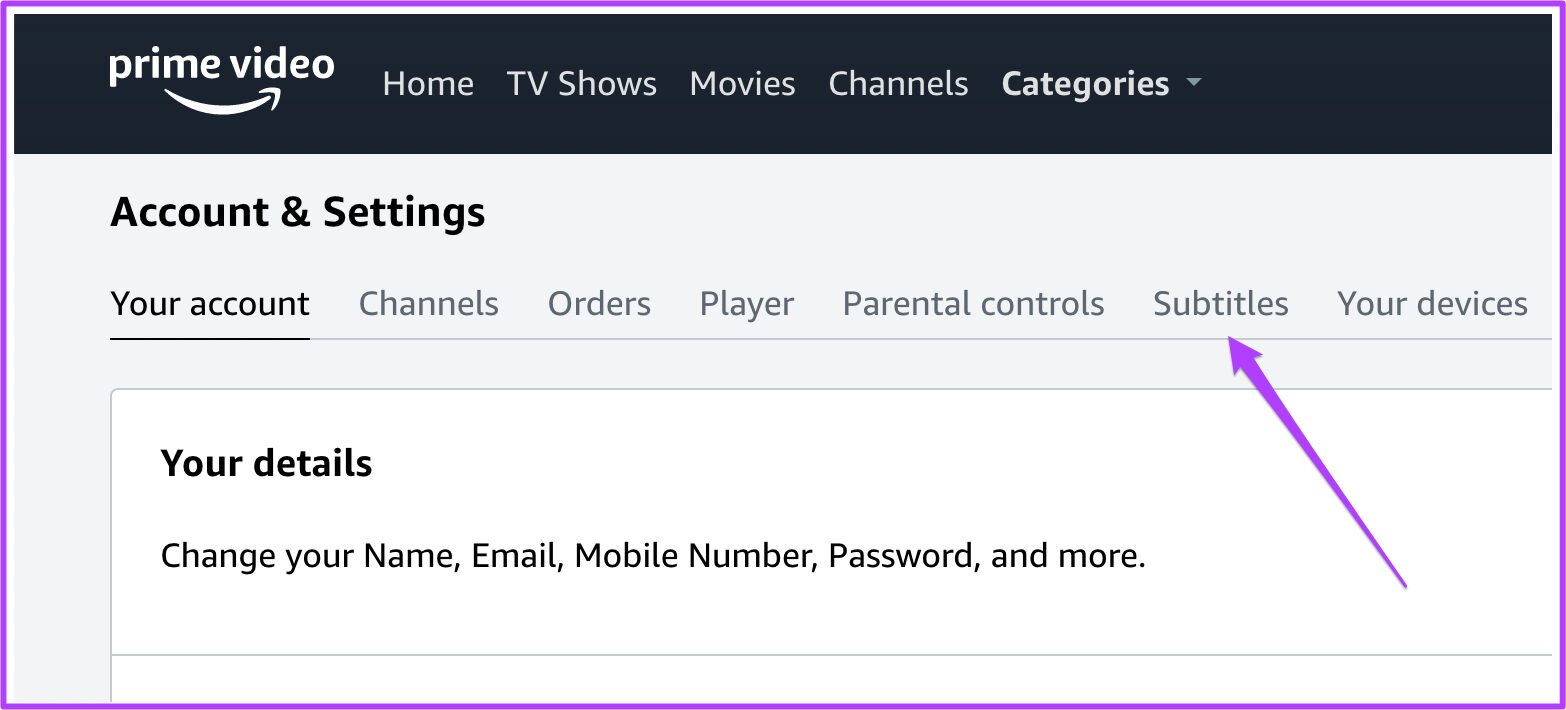
Task: Select Home in the top navigation
Action: [x=428, y=84]
